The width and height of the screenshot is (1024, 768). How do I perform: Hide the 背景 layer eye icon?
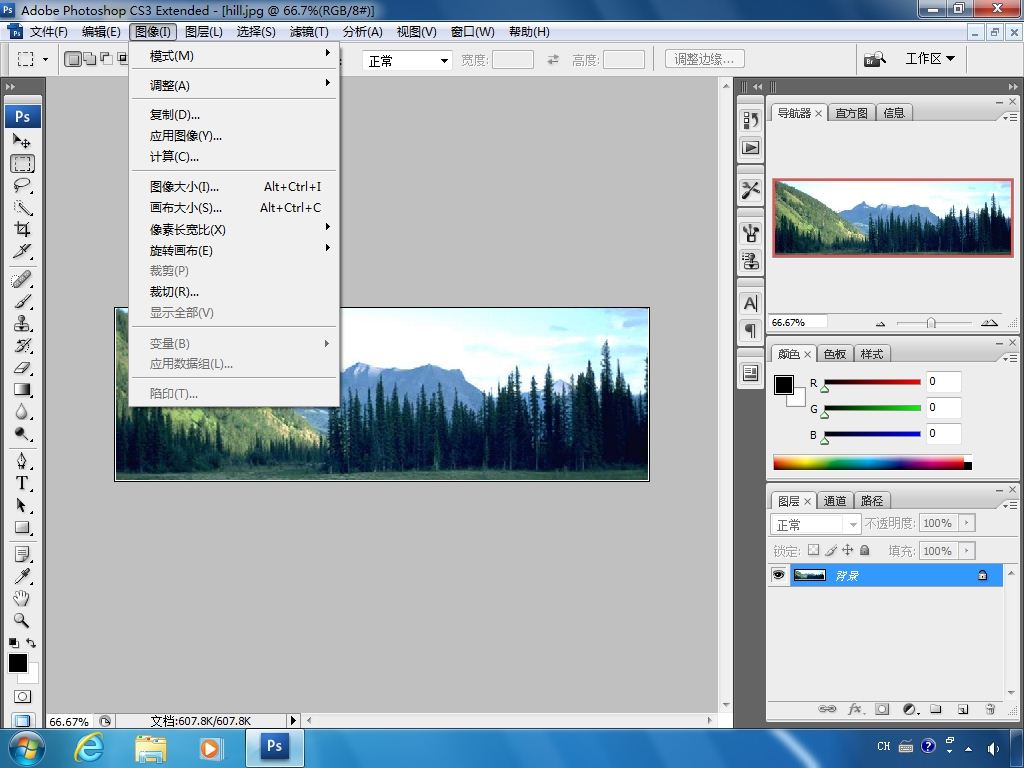point(778,575)
